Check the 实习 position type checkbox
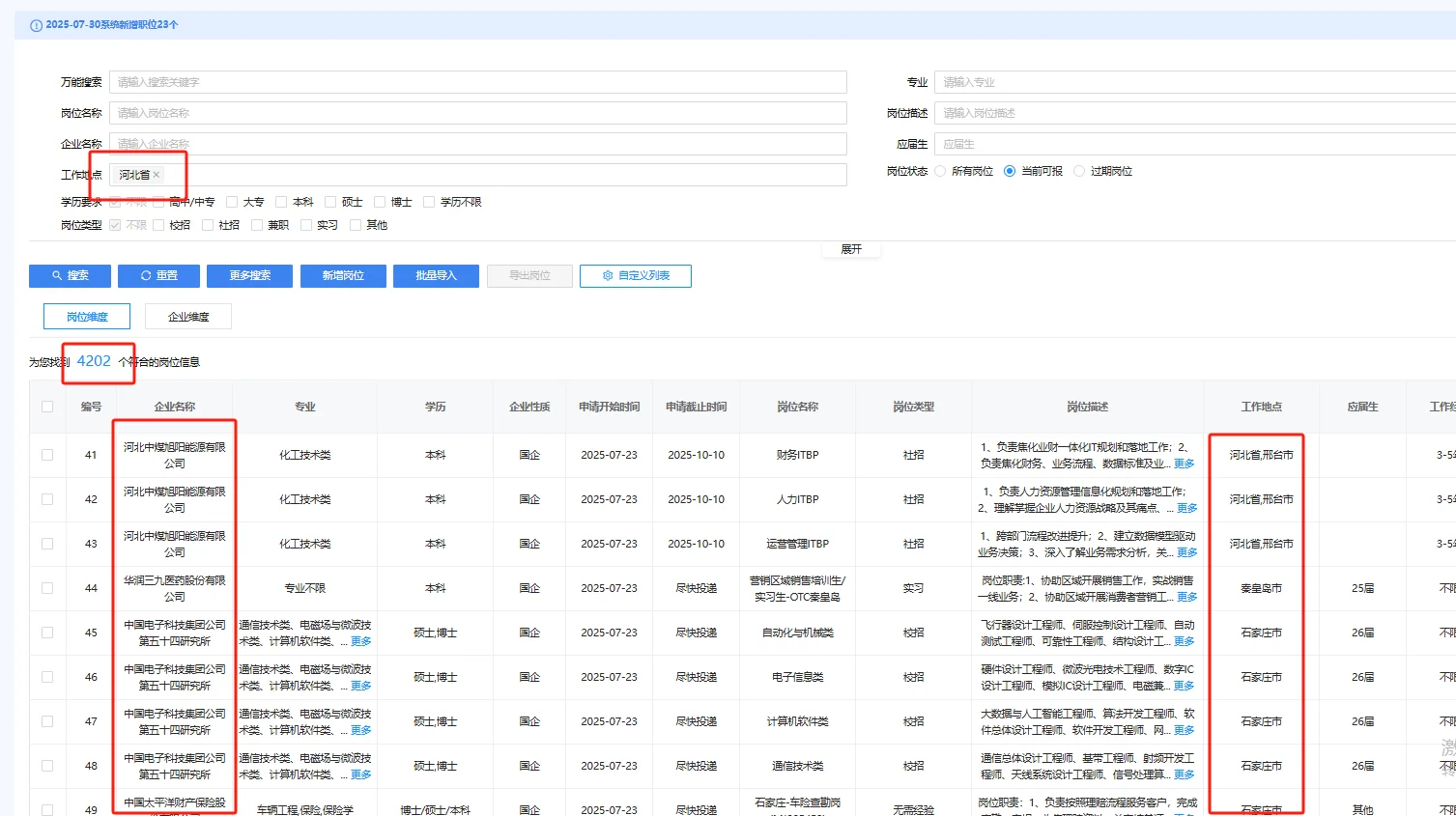Image resolution: width=1456 pixels, height=816 pixels. click(306, 225)
